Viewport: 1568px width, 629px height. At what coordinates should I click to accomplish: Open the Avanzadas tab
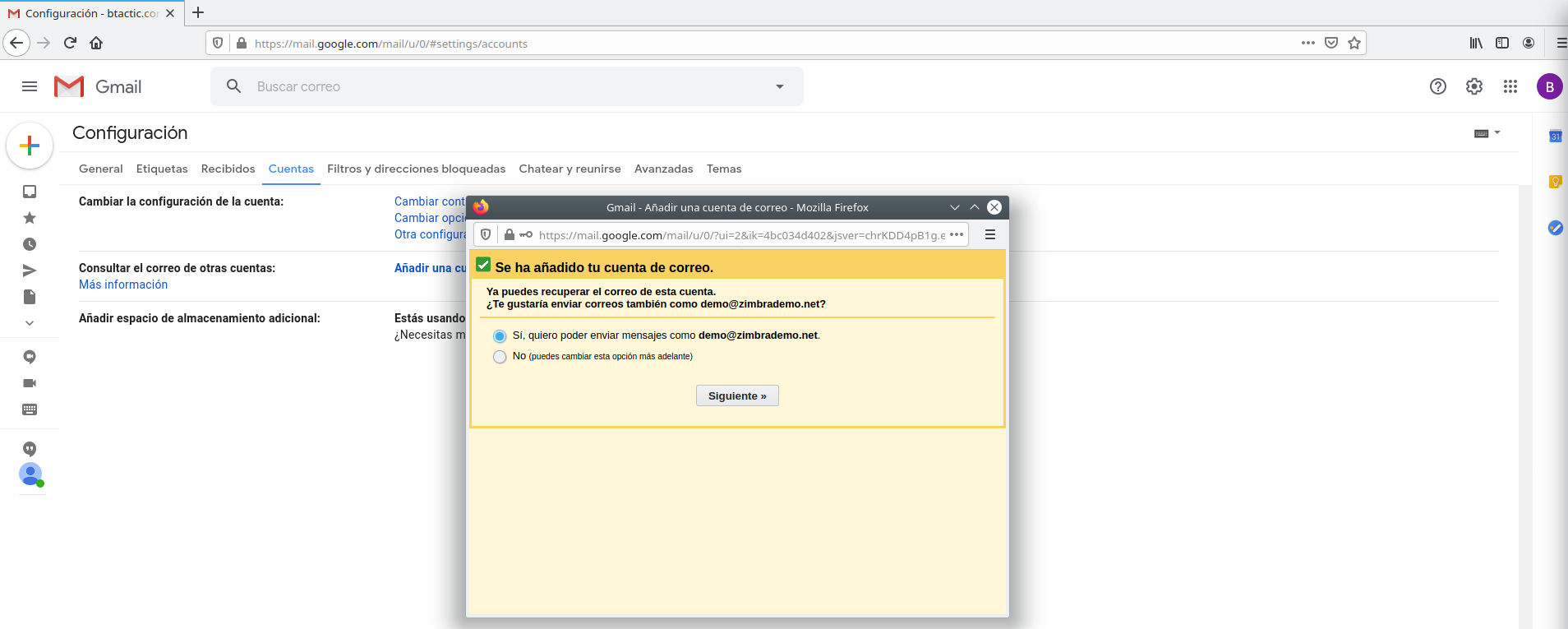click(664, 169)
